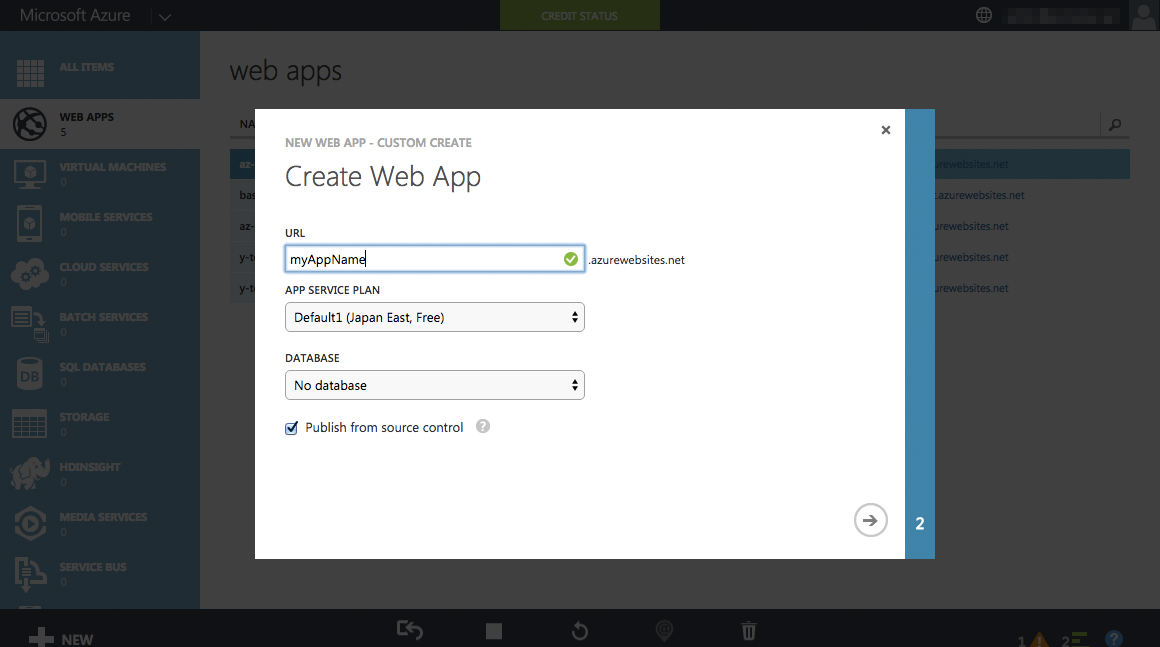Select the All Items menu label
Screen dimensions: 1160x647
point(87,67)
